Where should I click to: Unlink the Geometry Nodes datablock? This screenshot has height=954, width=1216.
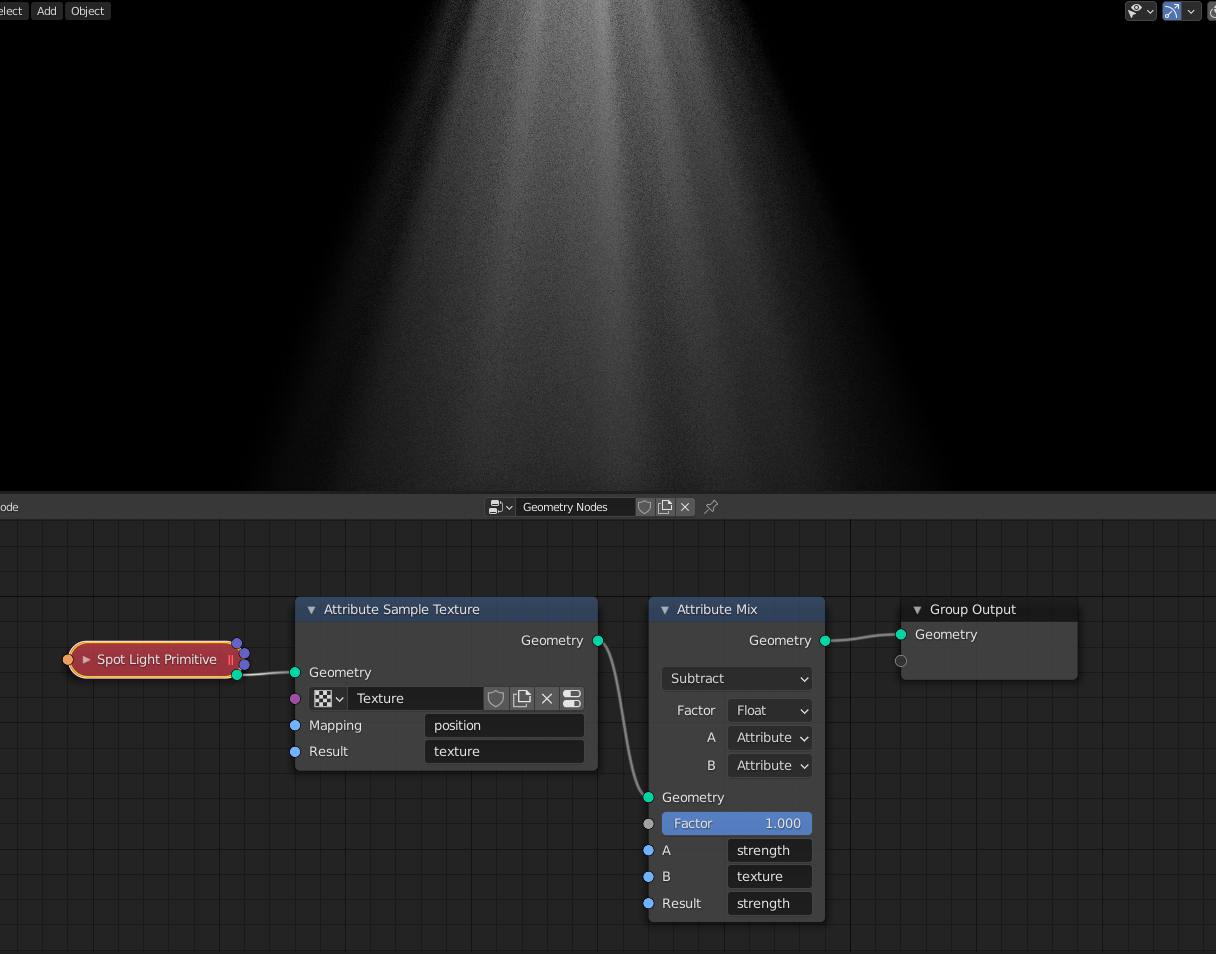685,507
